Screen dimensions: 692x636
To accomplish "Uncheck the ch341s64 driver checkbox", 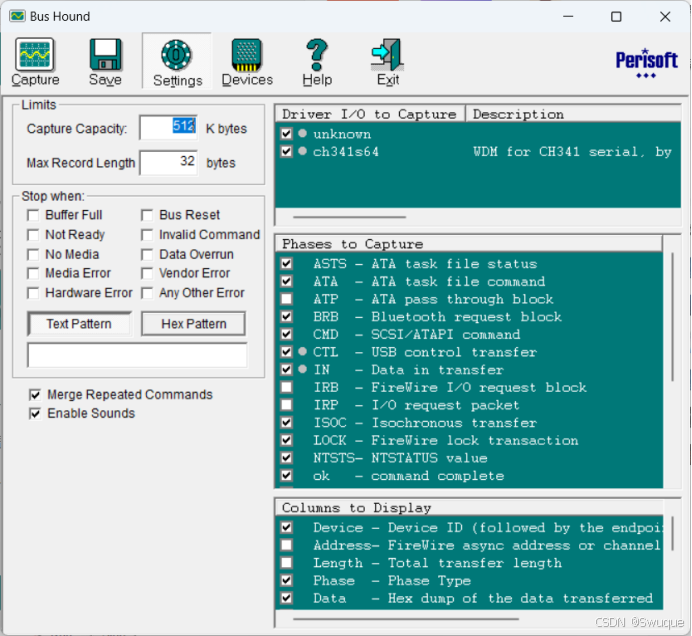I will (x=286, y=151).
